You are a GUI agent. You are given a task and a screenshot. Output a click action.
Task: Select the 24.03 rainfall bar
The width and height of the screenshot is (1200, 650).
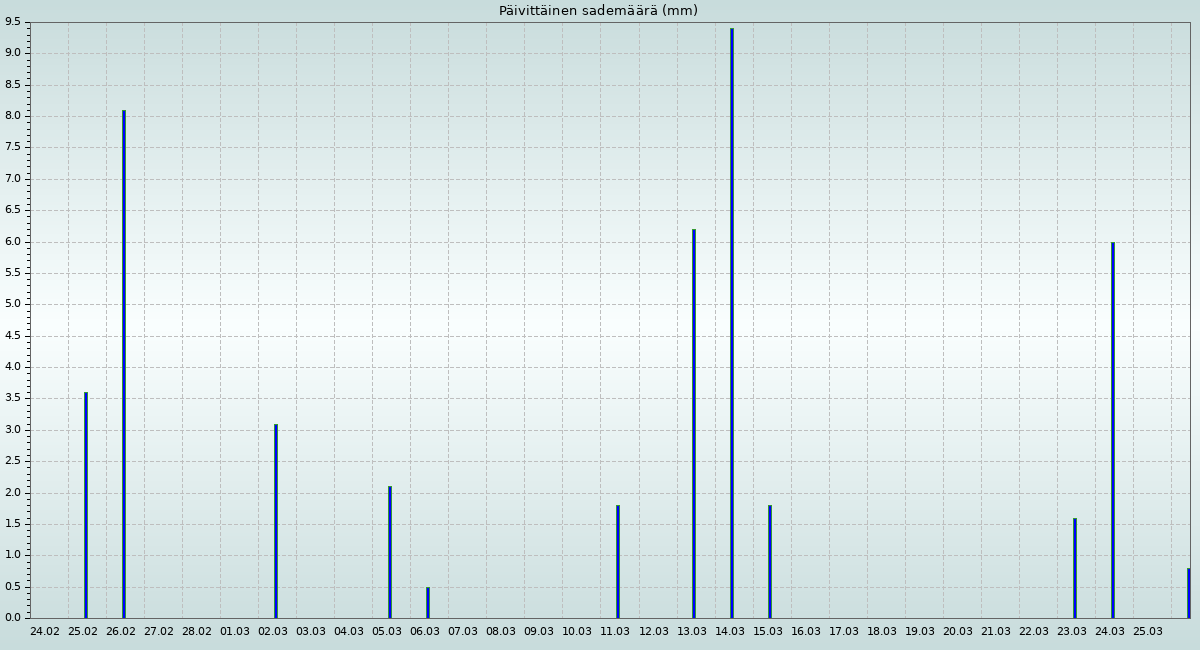(1112, 430)
